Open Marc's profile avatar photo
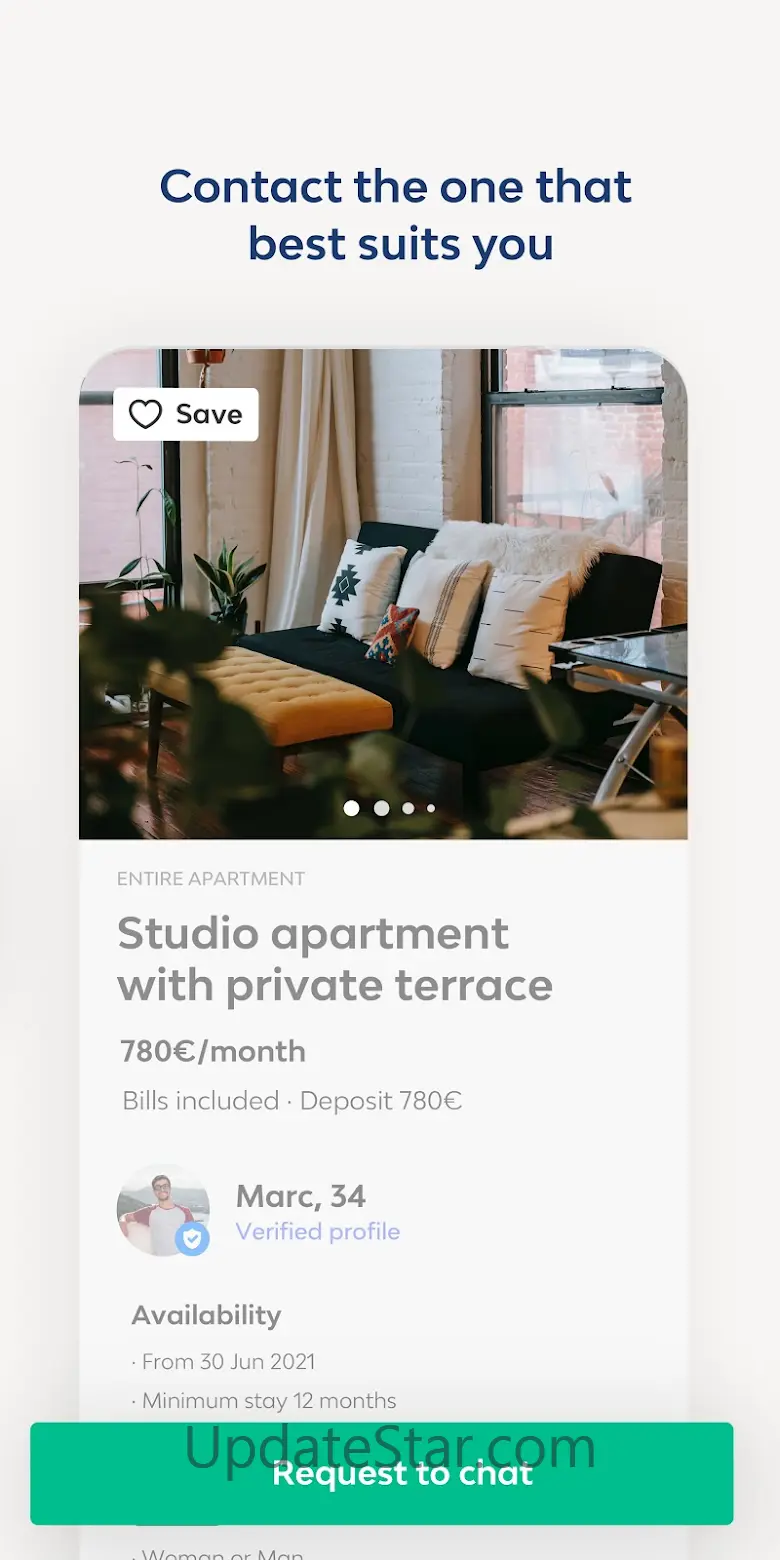Screen dimensions: 780x1560 pyautogui.click(x=163, y=1210)
